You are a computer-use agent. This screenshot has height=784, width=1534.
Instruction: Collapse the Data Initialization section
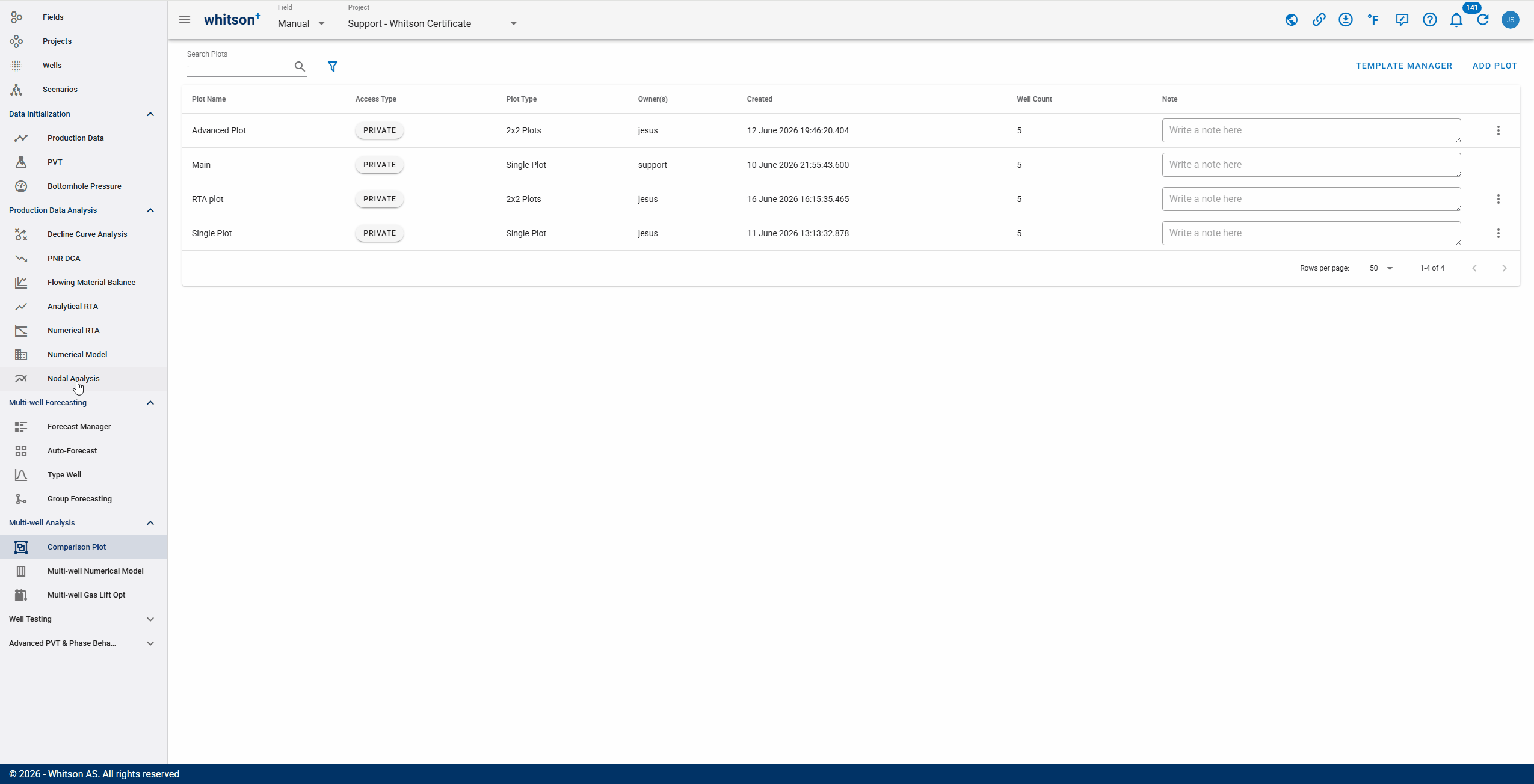tap(150, 114)
